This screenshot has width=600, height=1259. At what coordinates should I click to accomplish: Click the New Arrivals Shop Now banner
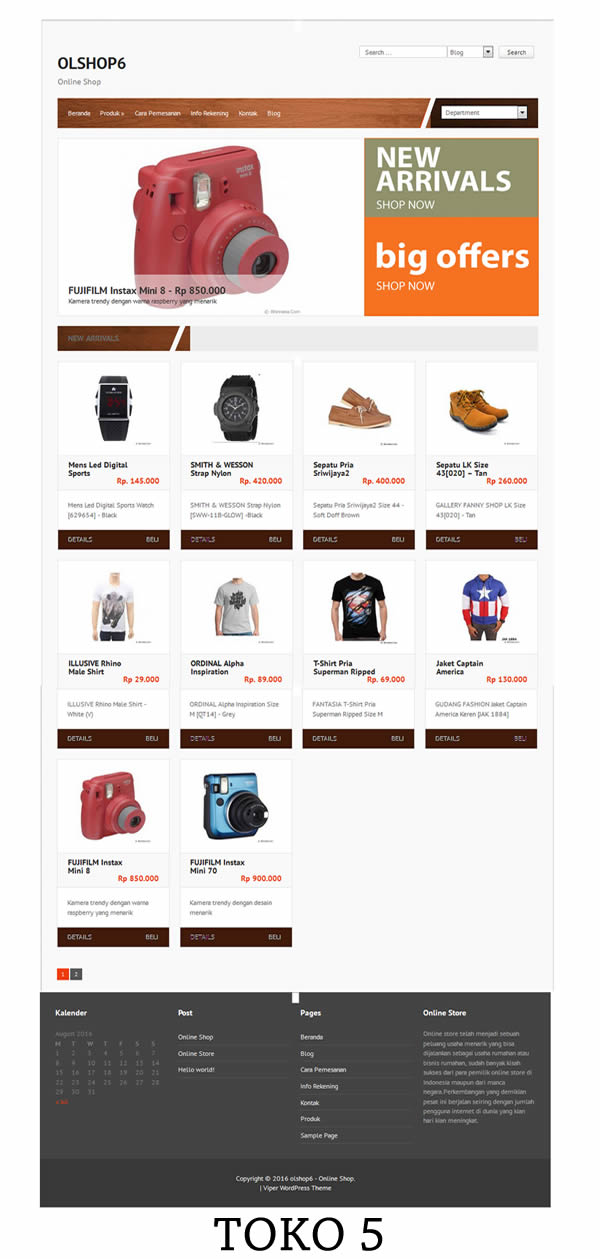451,178
